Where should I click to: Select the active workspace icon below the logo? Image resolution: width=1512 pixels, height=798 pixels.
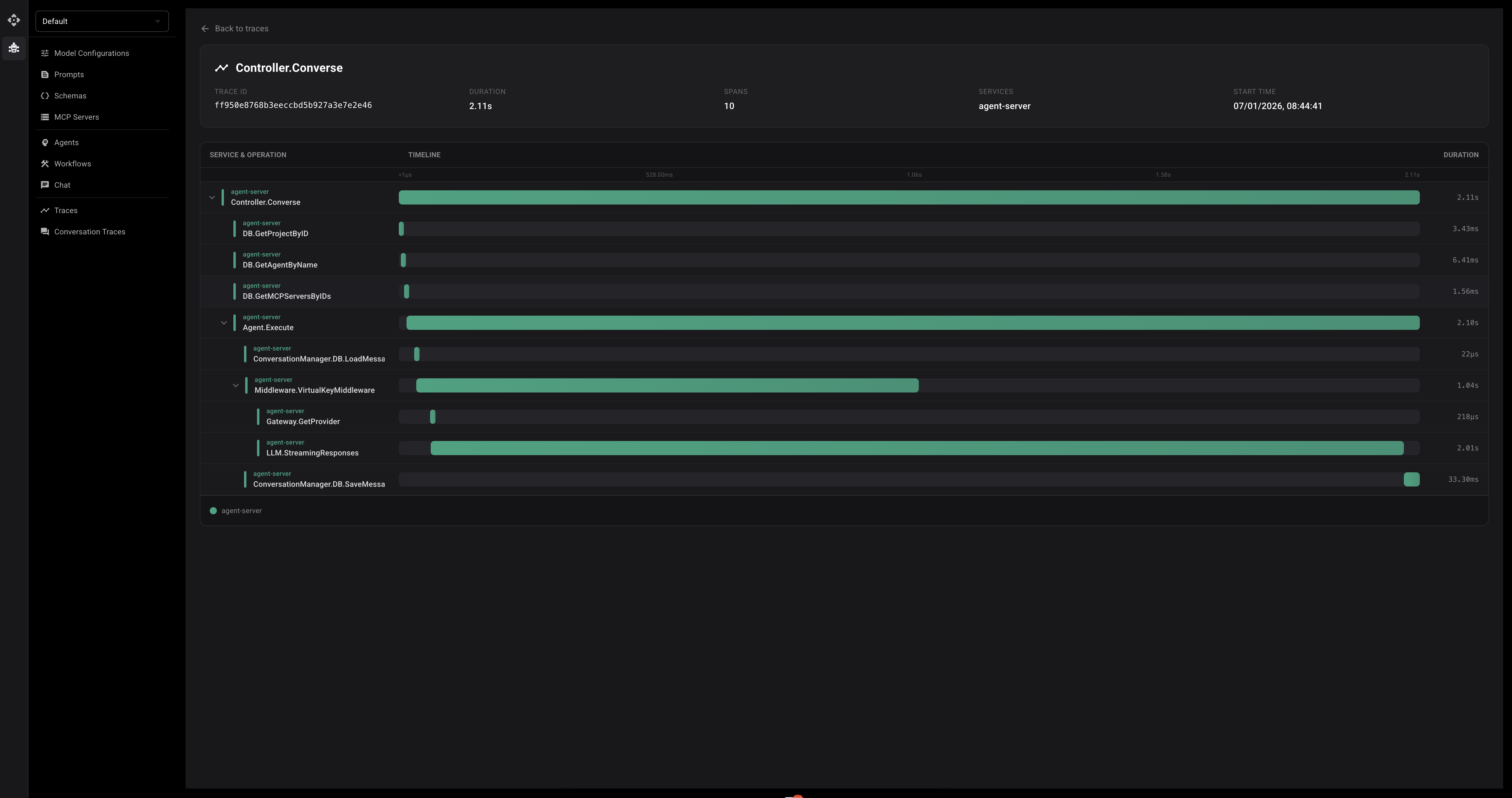(14, 48)
